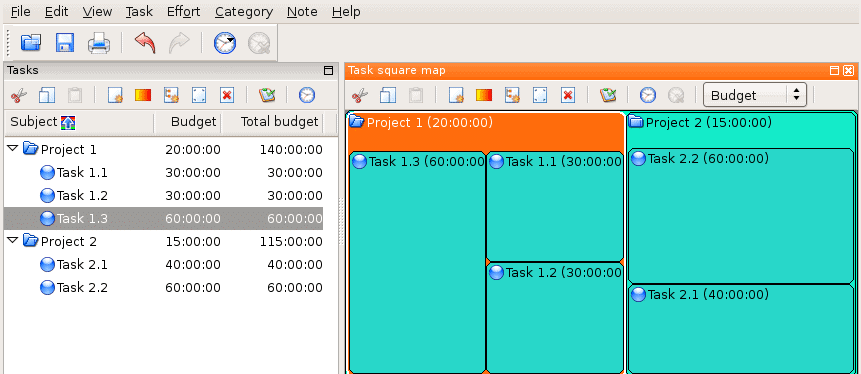Click Edit task icon in Tasks panel
Image resolution: width=861 pixels, height=374 pixels.
pos(199,96)
